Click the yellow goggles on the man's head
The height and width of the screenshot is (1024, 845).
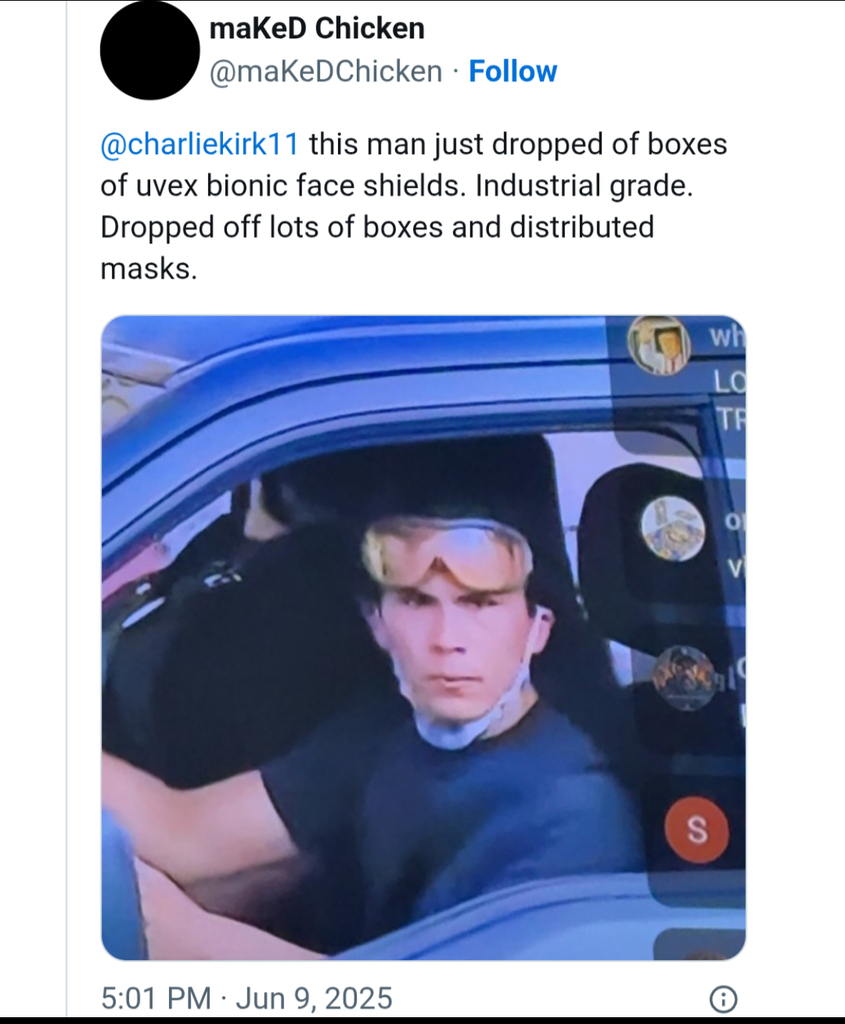coord(447,554)
